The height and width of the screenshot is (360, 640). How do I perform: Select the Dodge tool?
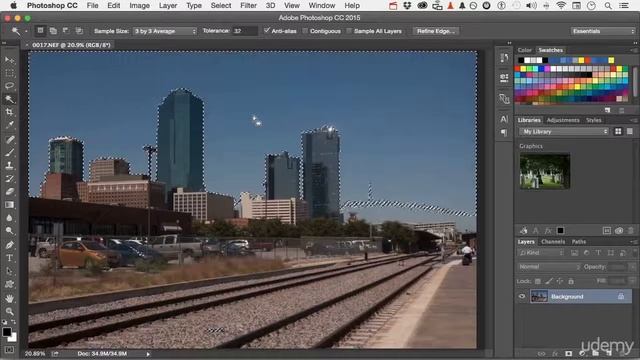point(9,231)
